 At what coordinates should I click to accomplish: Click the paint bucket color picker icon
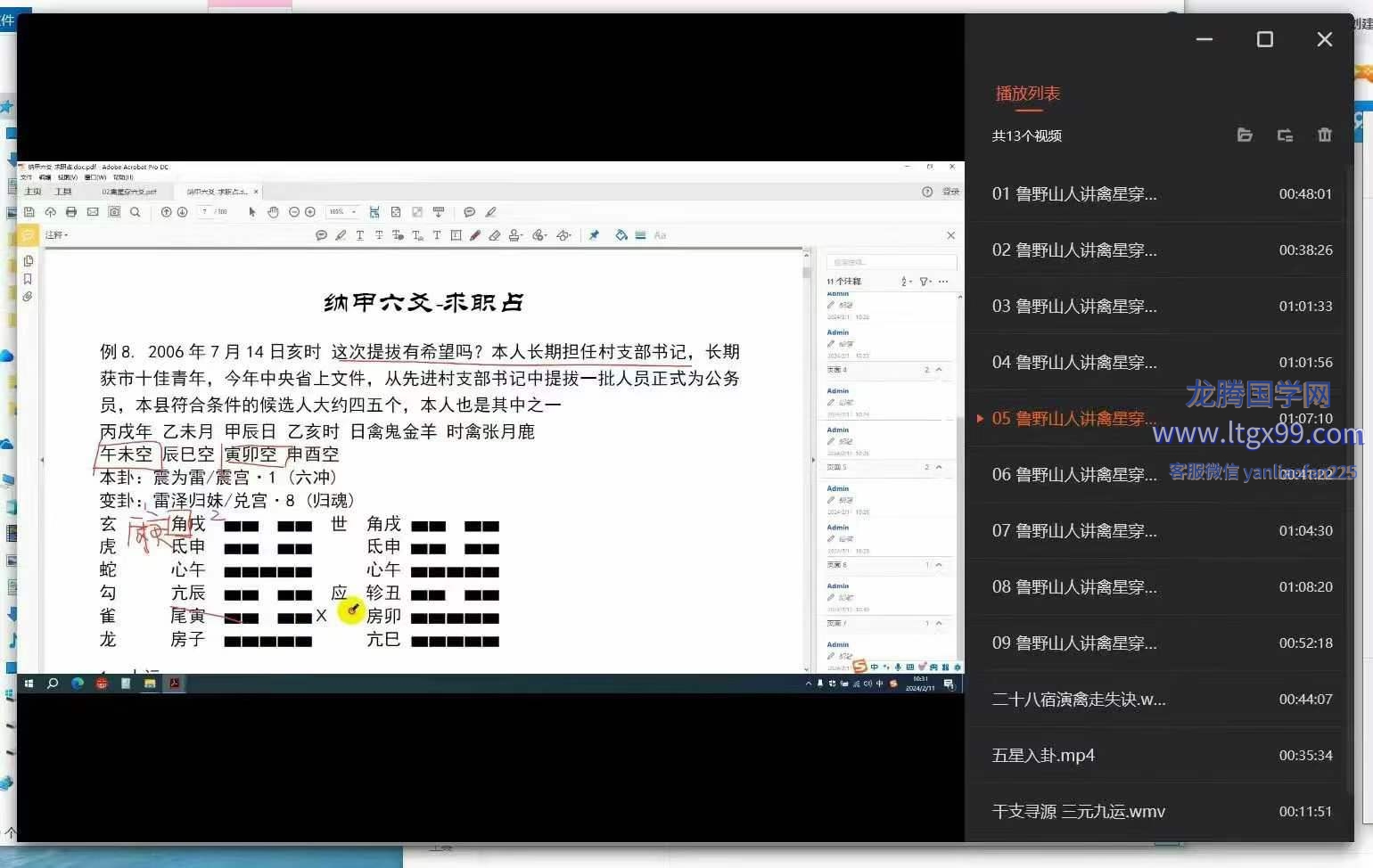point(621,235)
